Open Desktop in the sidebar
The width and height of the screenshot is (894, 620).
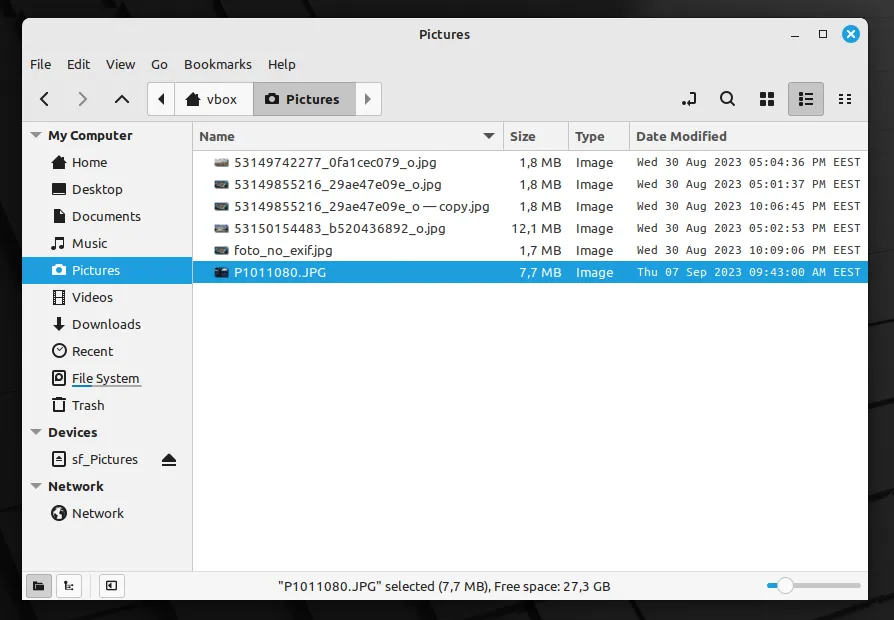(107, 189)
